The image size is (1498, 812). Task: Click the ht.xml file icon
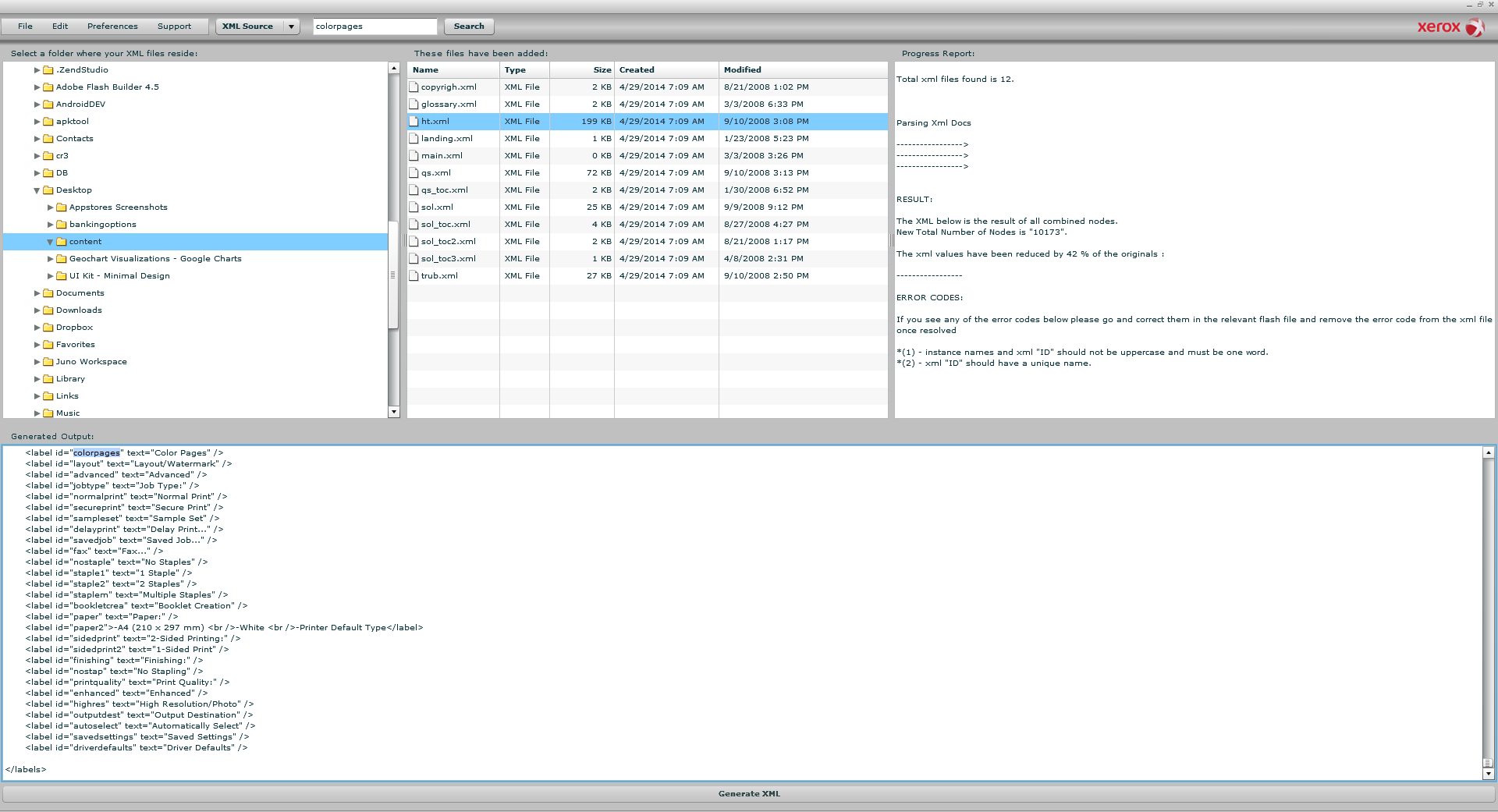(x=414, y=122)
